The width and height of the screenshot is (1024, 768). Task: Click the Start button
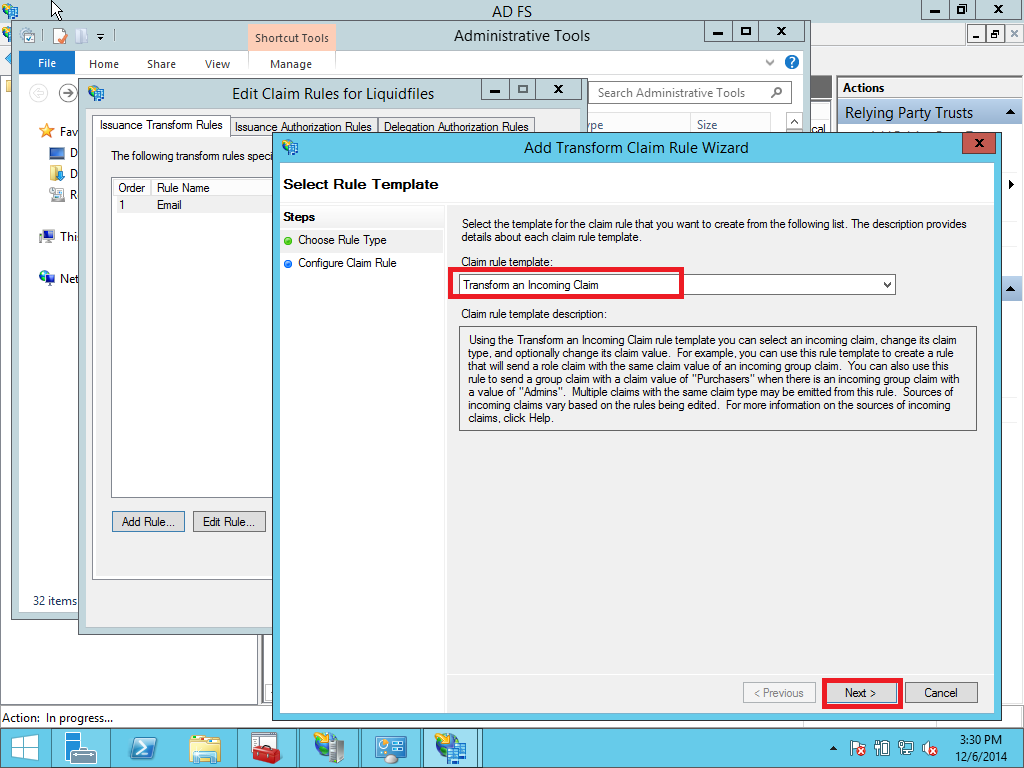(x=23, y=748)
